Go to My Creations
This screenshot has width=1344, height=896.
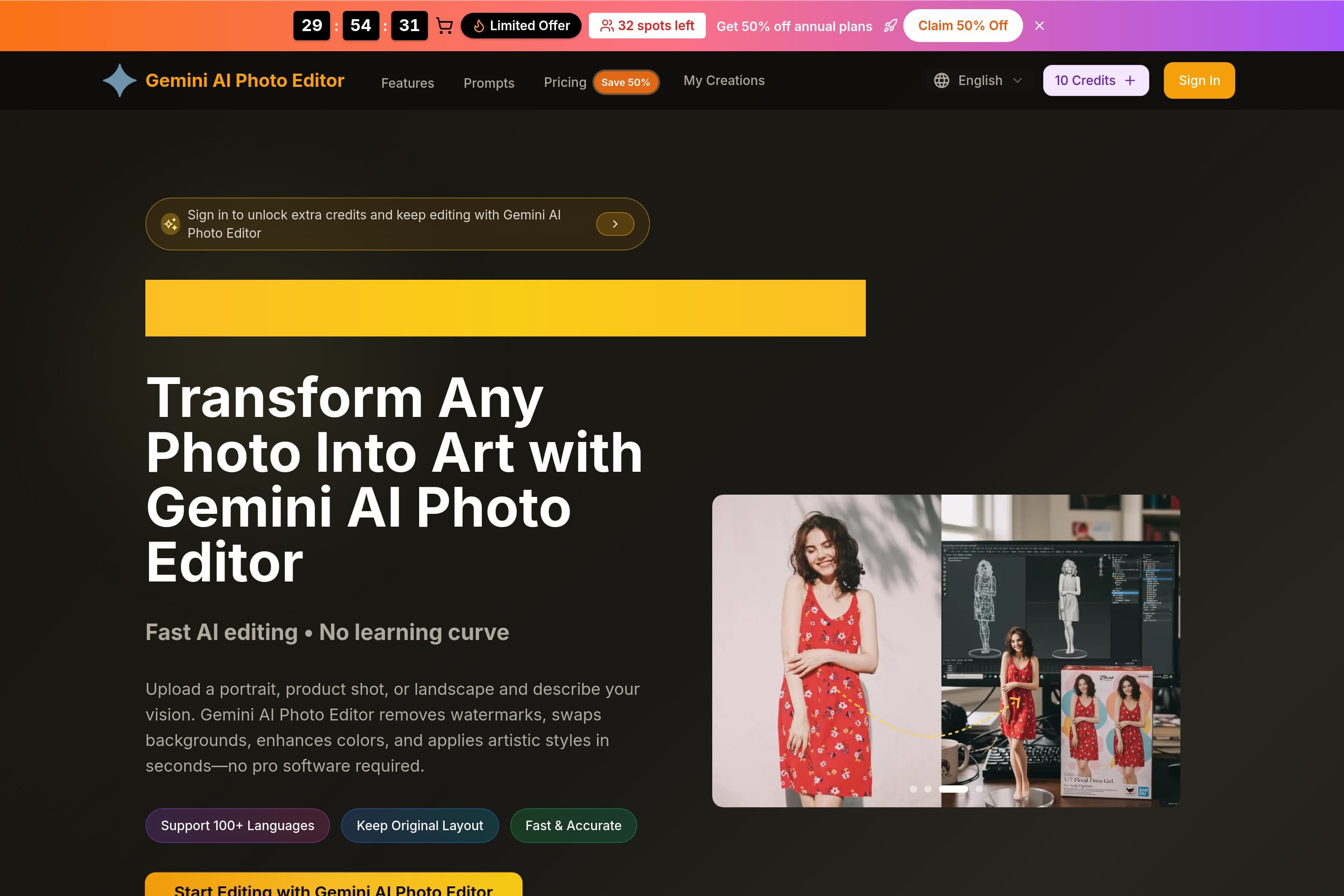pos(723,80)
